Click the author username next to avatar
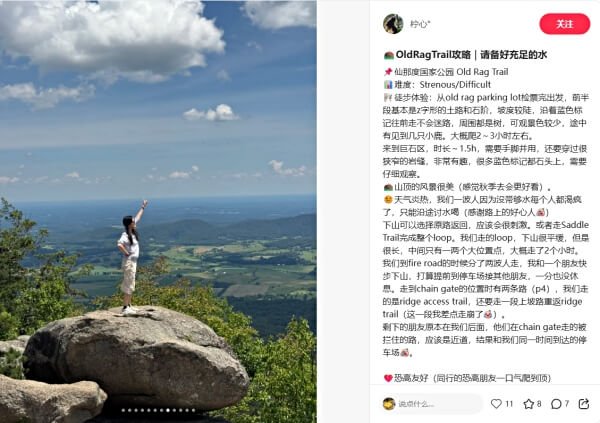Screen dimensions: 600x423 [x=420, y=24]
